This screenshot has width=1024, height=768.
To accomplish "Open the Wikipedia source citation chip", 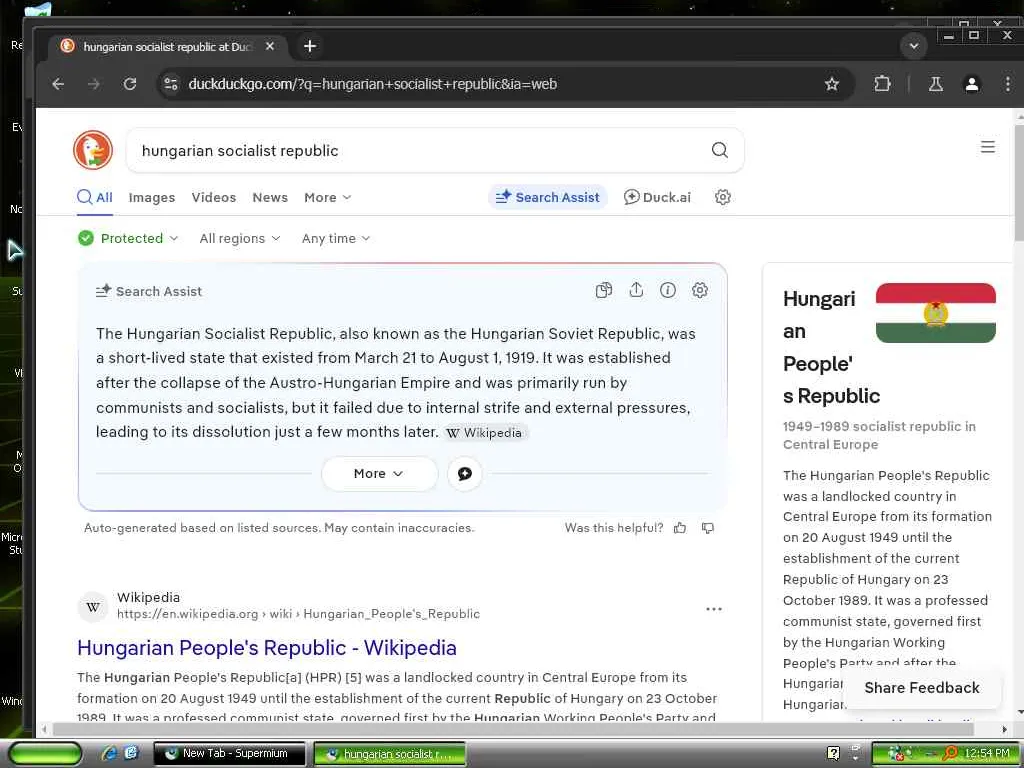I will point(485,433).
